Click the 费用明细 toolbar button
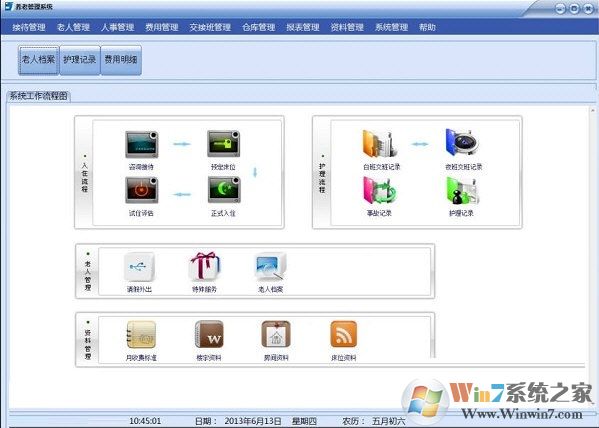 coord(121,60)
